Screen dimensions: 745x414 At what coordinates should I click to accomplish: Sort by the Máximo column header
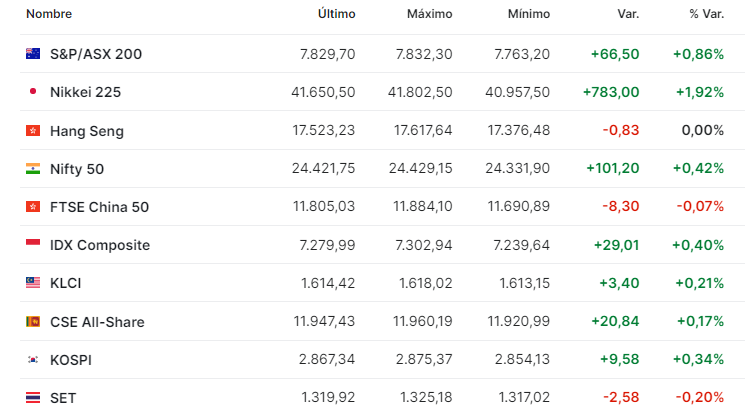pyautogui.click(x=430, y=14)
